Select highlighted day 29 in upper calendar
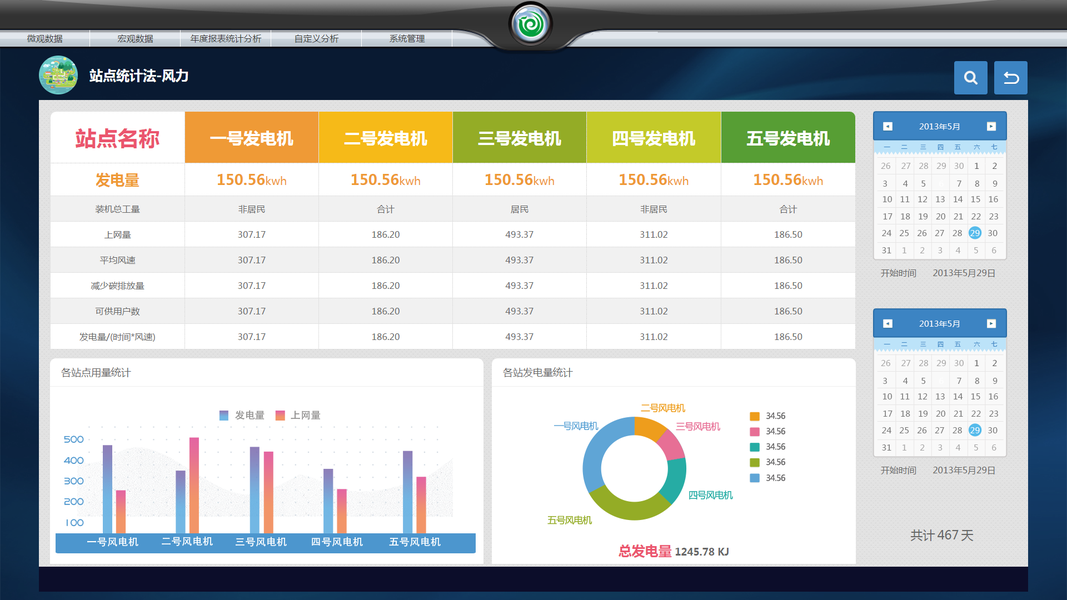 pyautogui.click(x=974, y=233)
